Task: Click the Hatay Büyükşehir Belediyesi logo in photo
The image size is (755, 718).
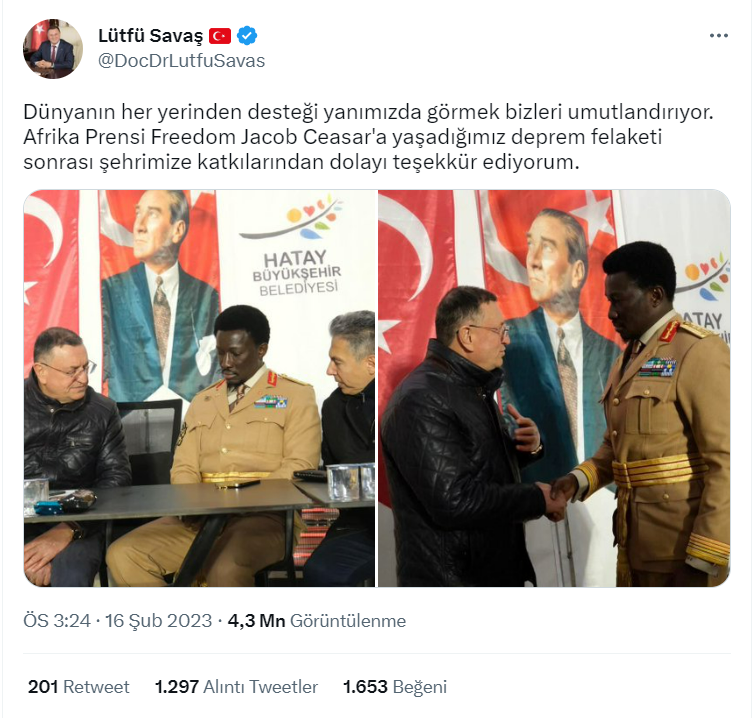Action: [296, 247]
